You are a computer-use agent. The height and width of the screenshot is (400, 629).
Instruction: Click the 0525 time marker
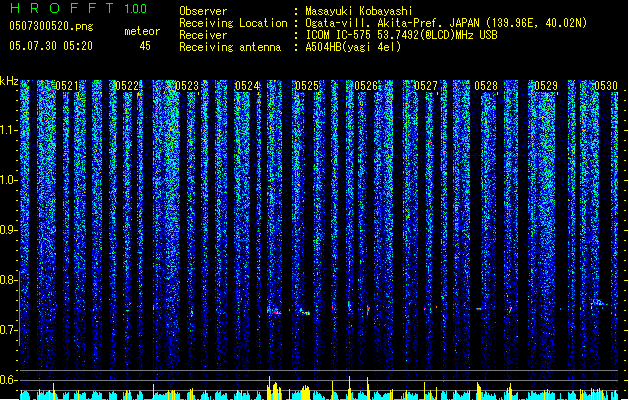(306, 86)
